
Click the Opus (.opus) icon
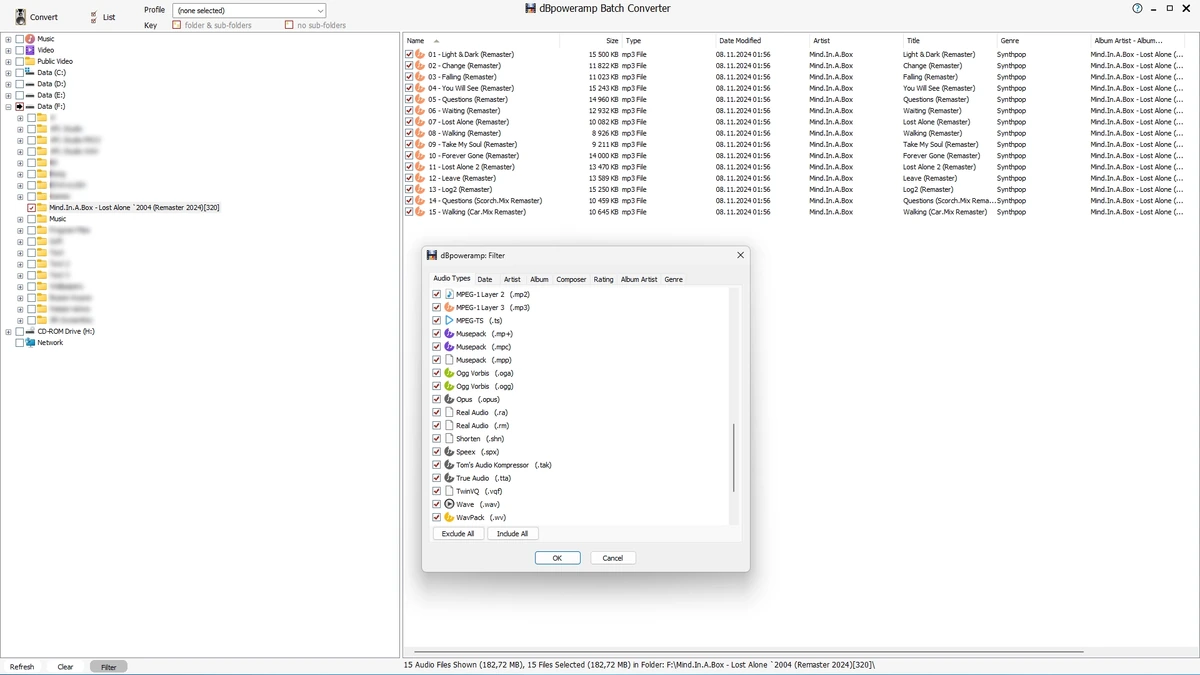(x=449, y=399)
